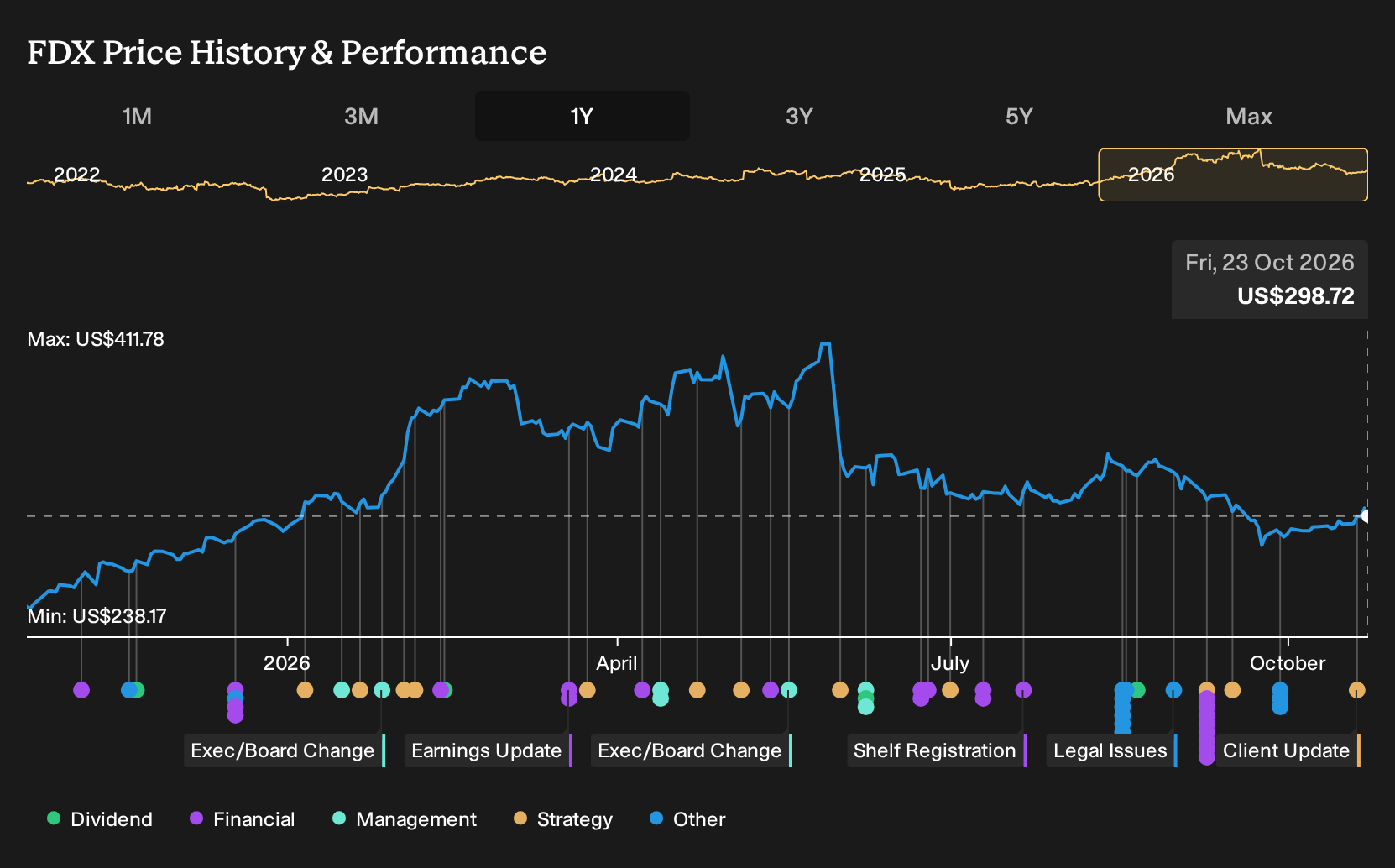The image size is (1395, 868).
Task: Click the 'FDX Price History & Performance' heading
Action: coord(287,52)
